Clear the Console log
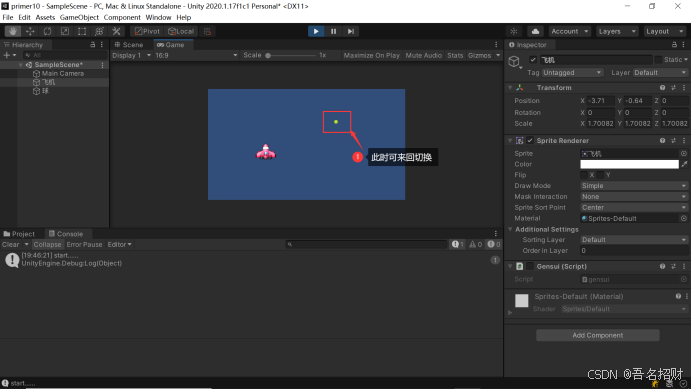Viewport: 692px width, 389px height. pos(11,244)
